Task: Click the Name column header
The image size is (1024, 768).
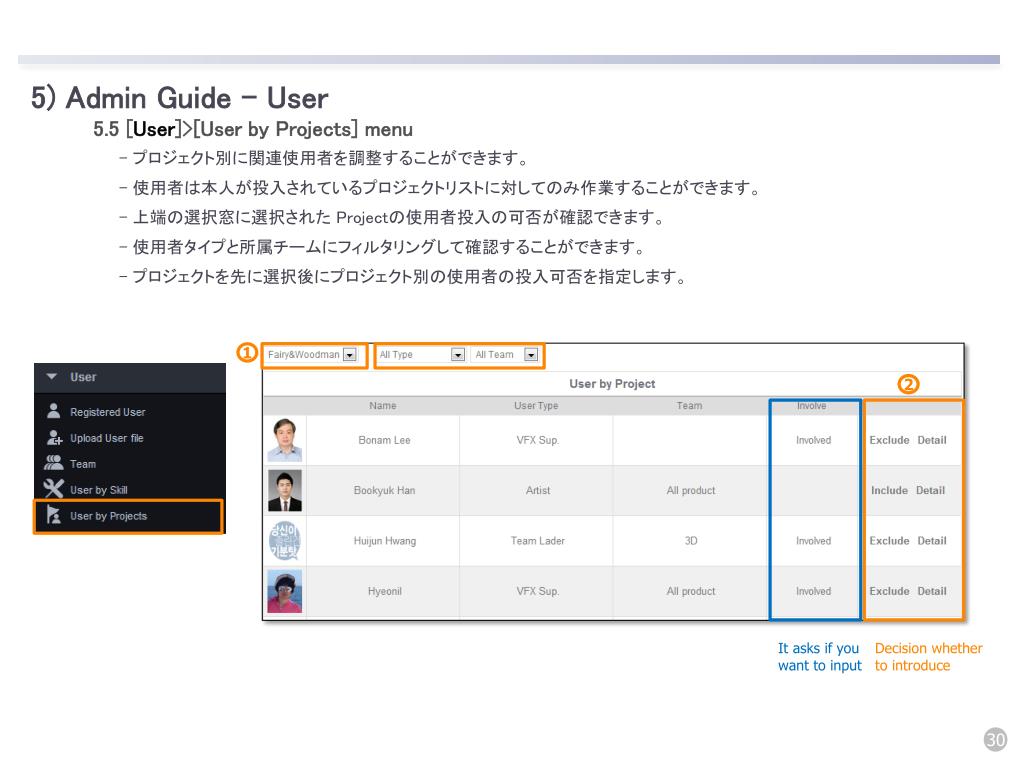Action: [383, 406]
